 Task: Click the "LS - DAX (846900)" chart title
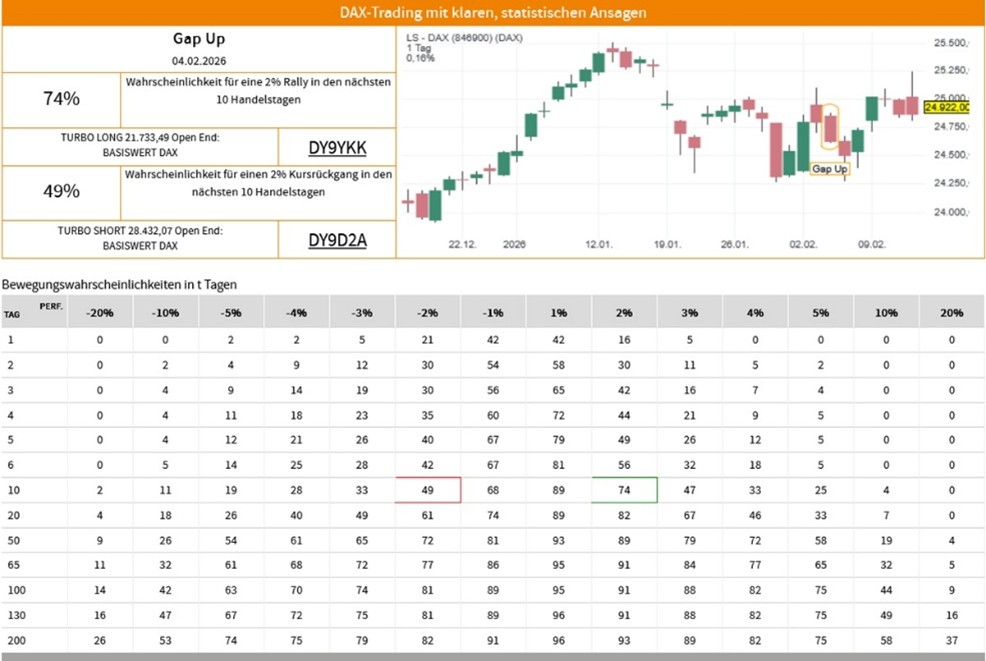[x=464, y=38]
